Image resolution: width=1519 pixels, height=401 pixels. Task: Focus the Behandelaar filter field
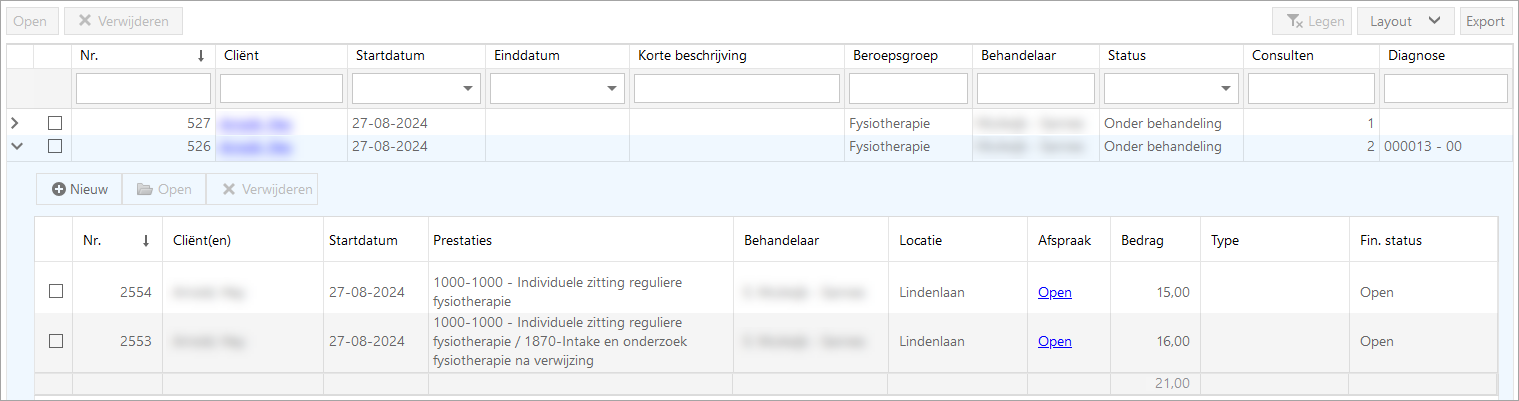click(1036, 89)
